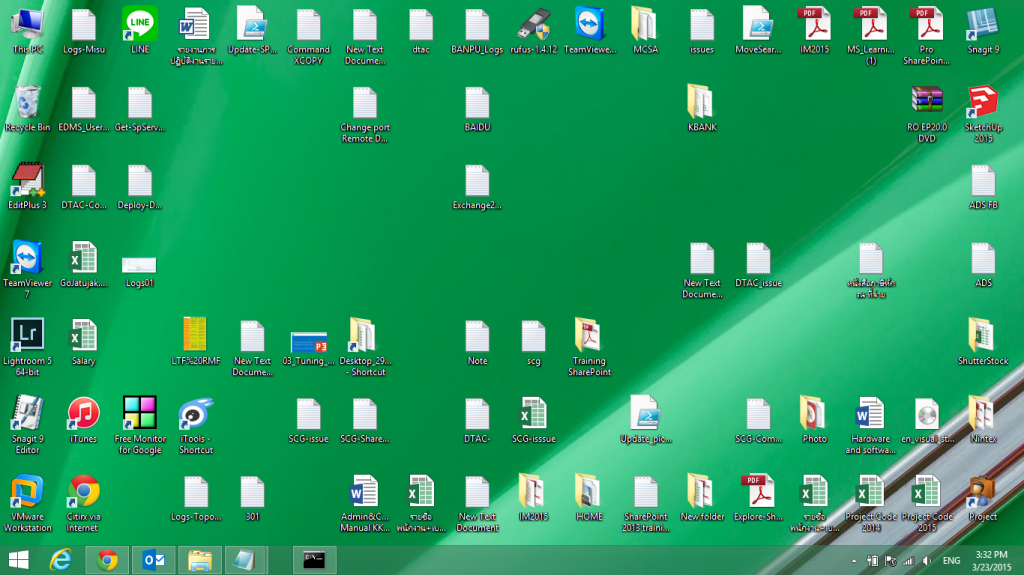Viewport: 1024px width, 575px height.
Task: Open This PC desktop icon
Action: 27,30
